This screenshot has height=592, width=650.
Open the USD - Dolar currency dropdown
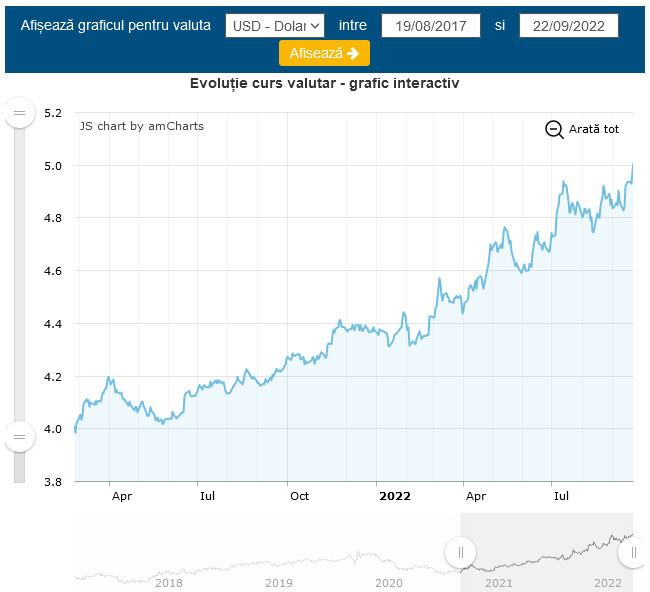tap(275, 26)
